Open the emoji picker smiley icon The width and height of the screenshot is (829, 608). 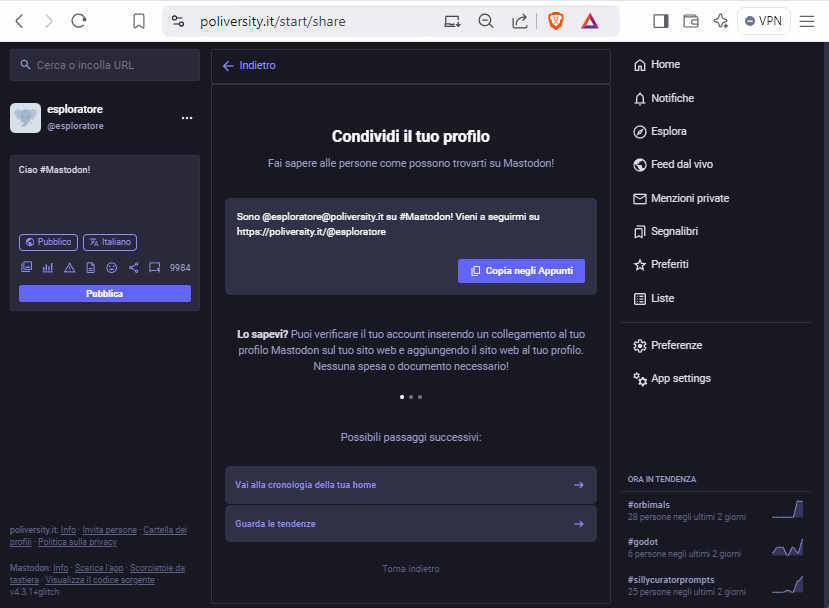click(112, 268)
